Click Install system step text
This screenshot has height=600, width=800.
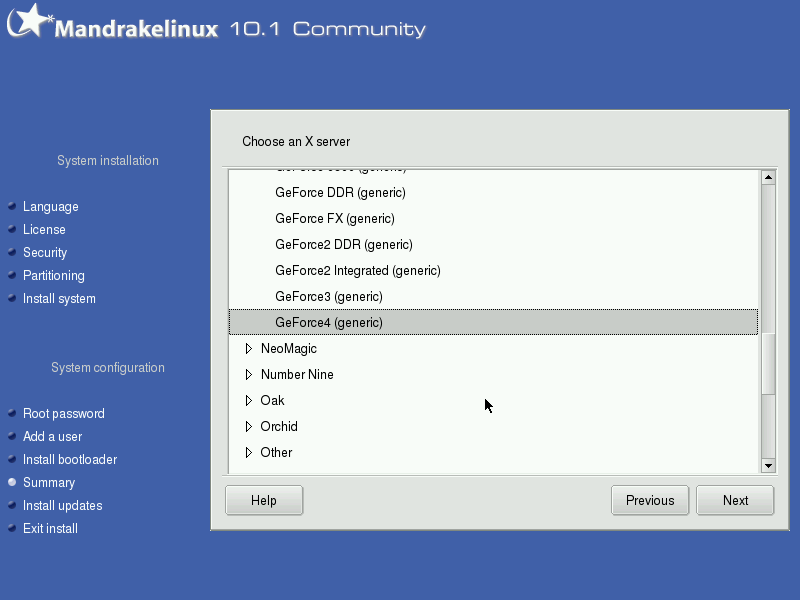pyautogui.click(x=59, y=298)
